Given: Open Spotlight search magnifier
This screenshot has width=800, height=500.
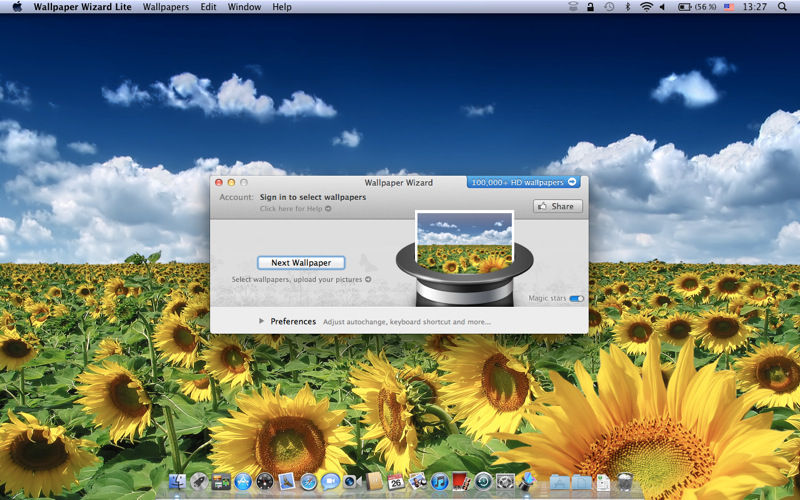Looking at the screenshot, I should [x=782, y=7].
